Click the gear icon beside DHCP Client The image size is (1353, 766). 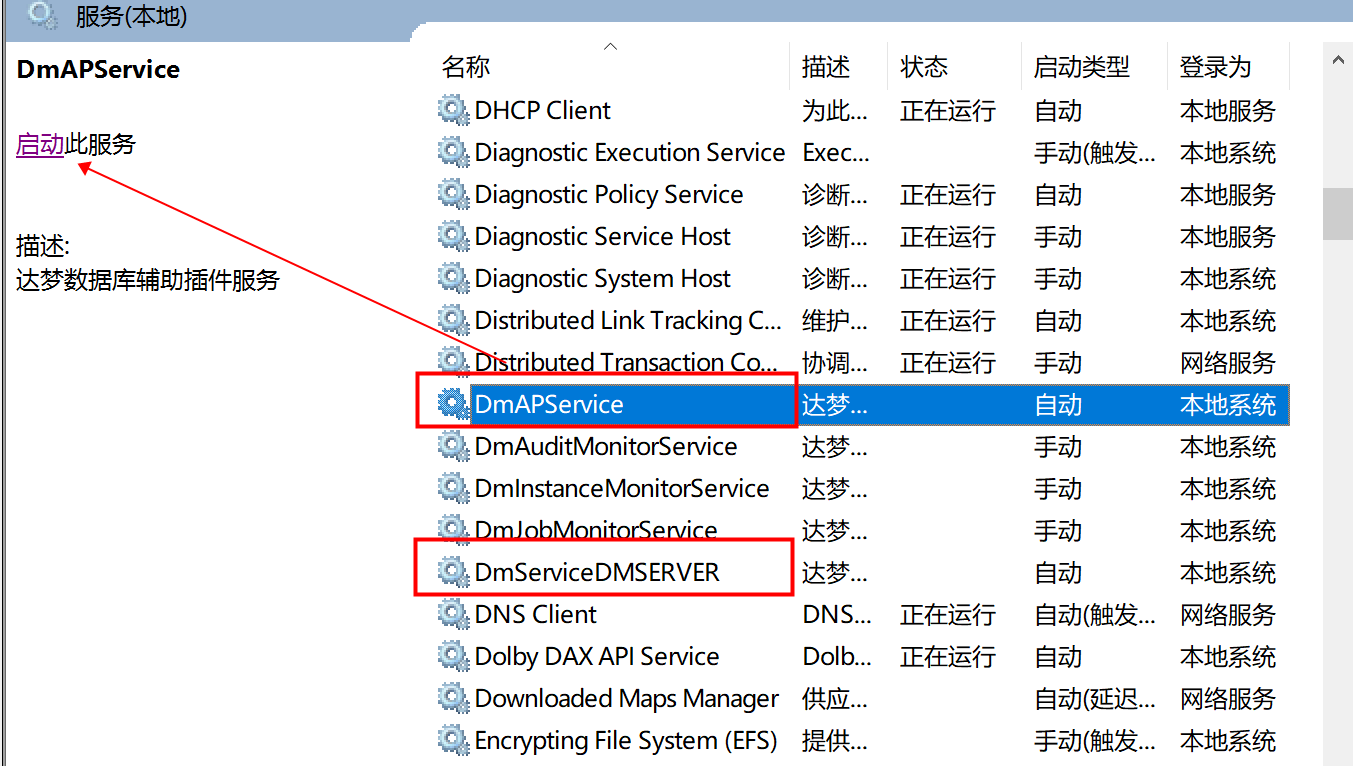454,110
